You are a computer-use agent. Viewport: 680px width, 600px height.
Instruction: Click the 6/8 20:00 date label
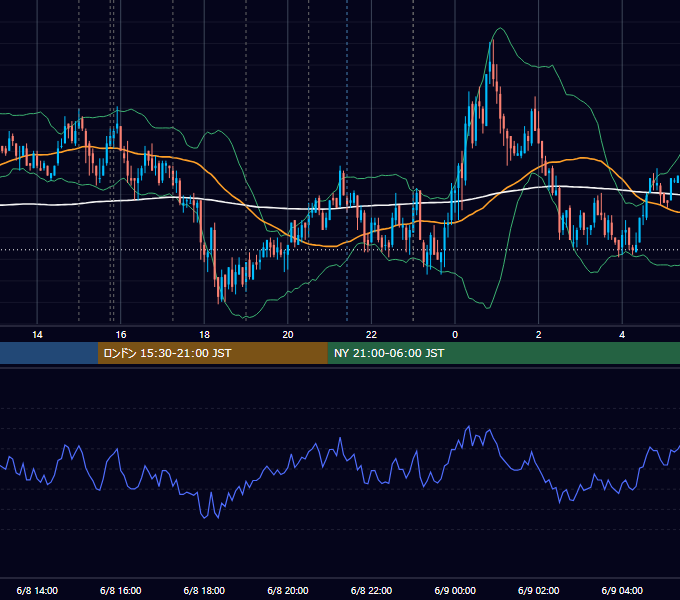(x=288, y=590)
